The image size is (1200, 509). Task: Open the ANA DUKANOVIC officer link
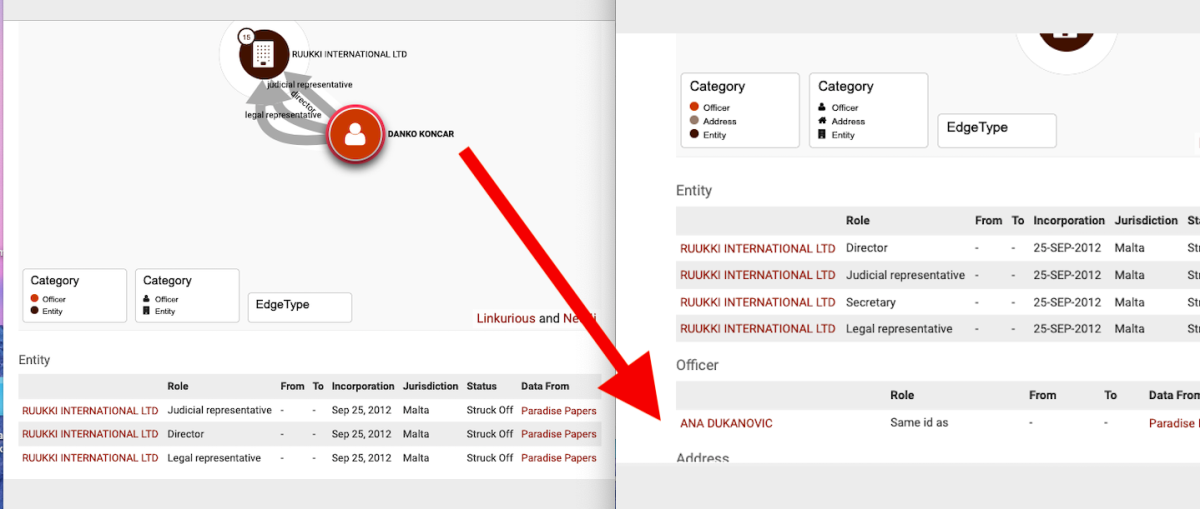click(726, 423)
